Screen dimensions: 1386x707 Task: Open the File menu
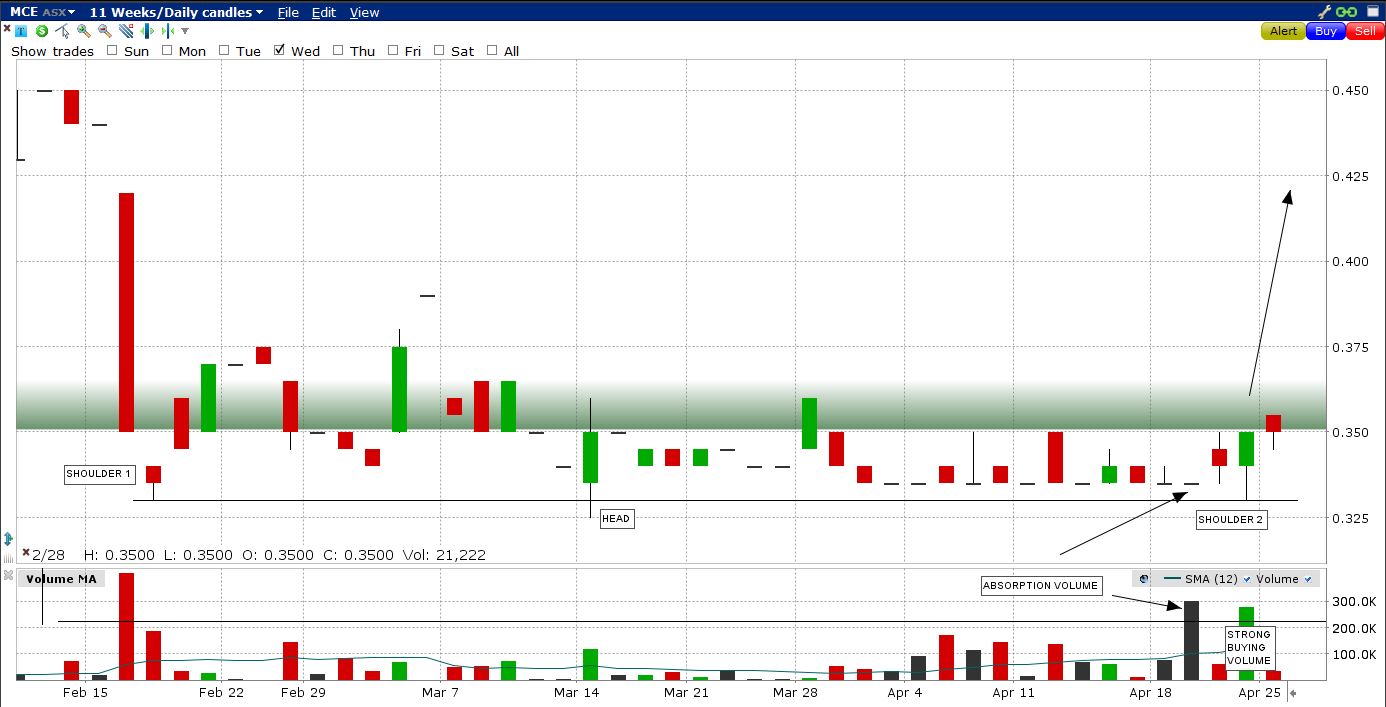pyautogui.click(x=288, y=12)
